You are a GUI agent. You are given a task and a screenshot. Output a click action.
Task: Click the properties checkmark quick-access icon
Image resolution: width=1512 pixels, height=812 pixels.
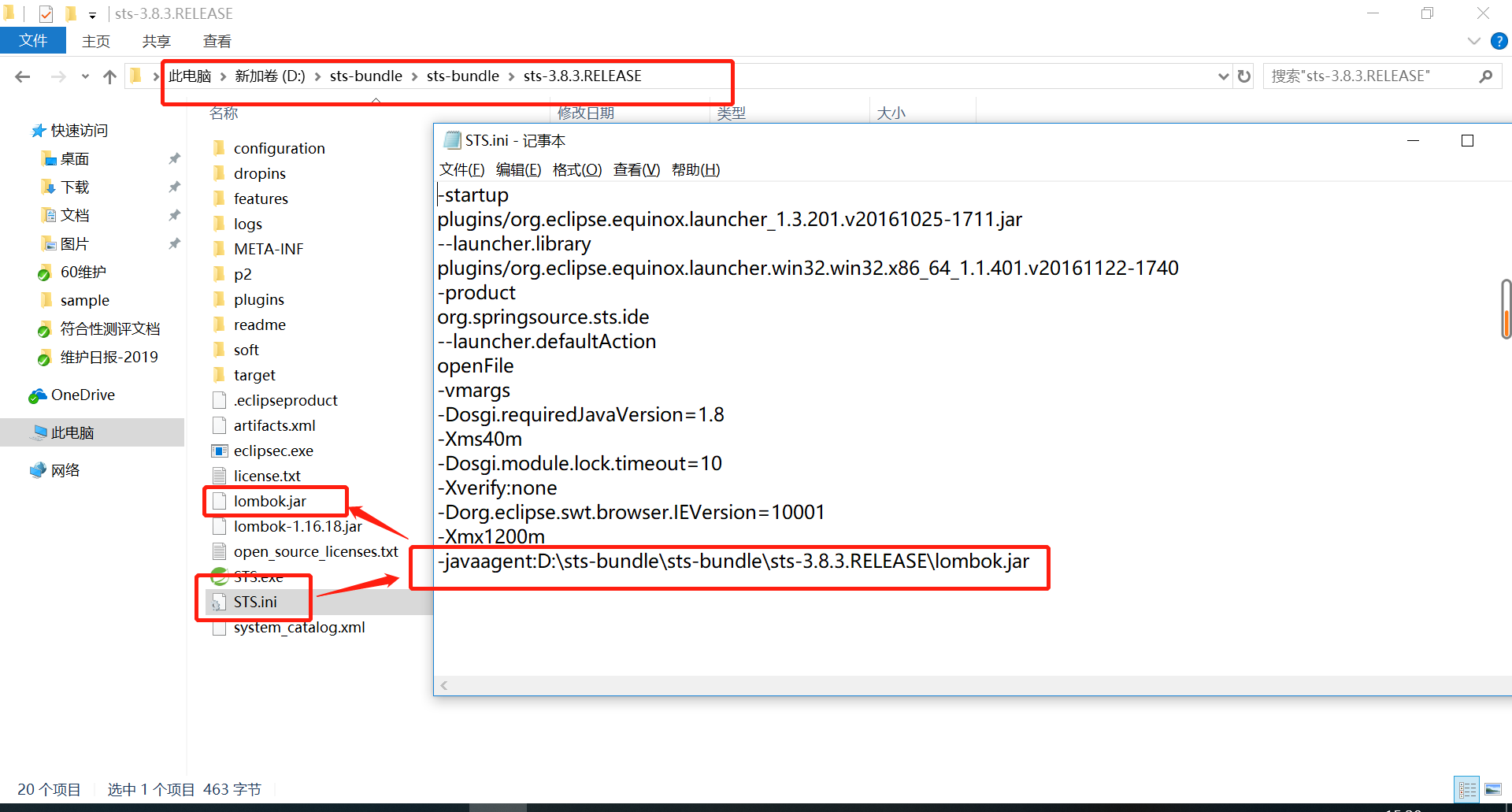coord(46,13)
